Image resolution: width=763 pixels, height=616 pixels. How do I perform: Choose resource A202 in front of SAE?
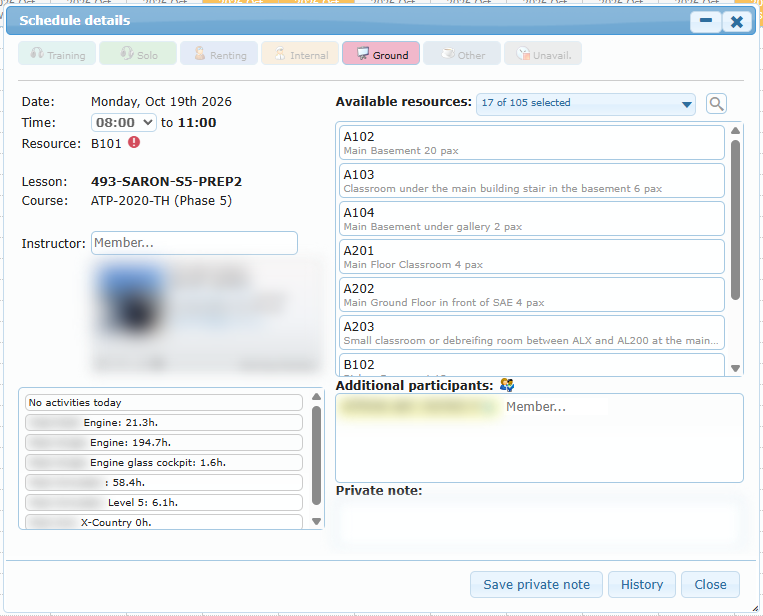(532, 294)
